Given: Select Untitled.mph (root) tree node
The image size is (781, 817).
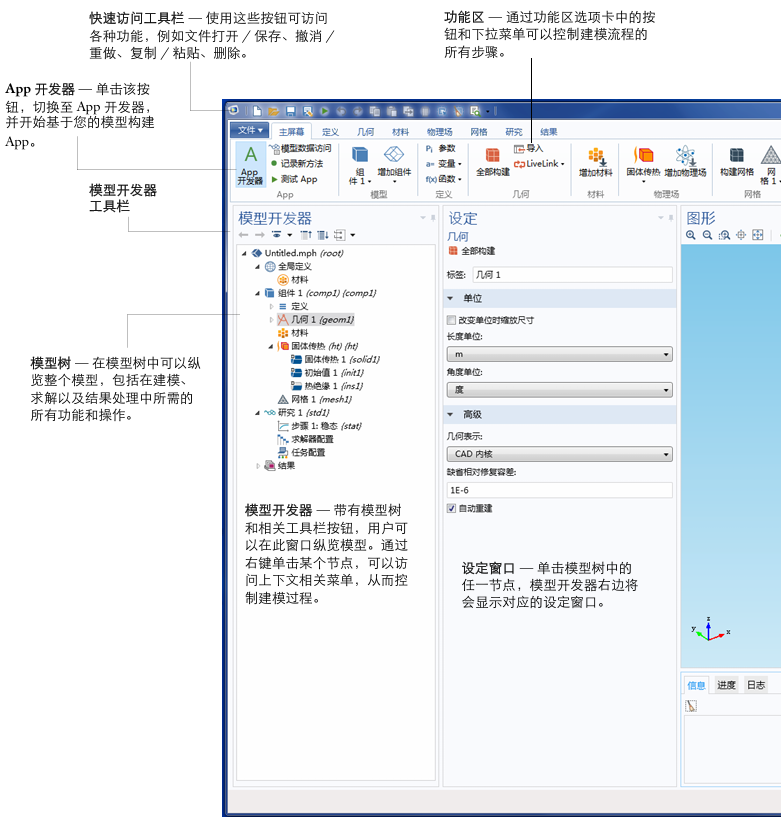Looking at the screenshot, I should coord(297,253).
